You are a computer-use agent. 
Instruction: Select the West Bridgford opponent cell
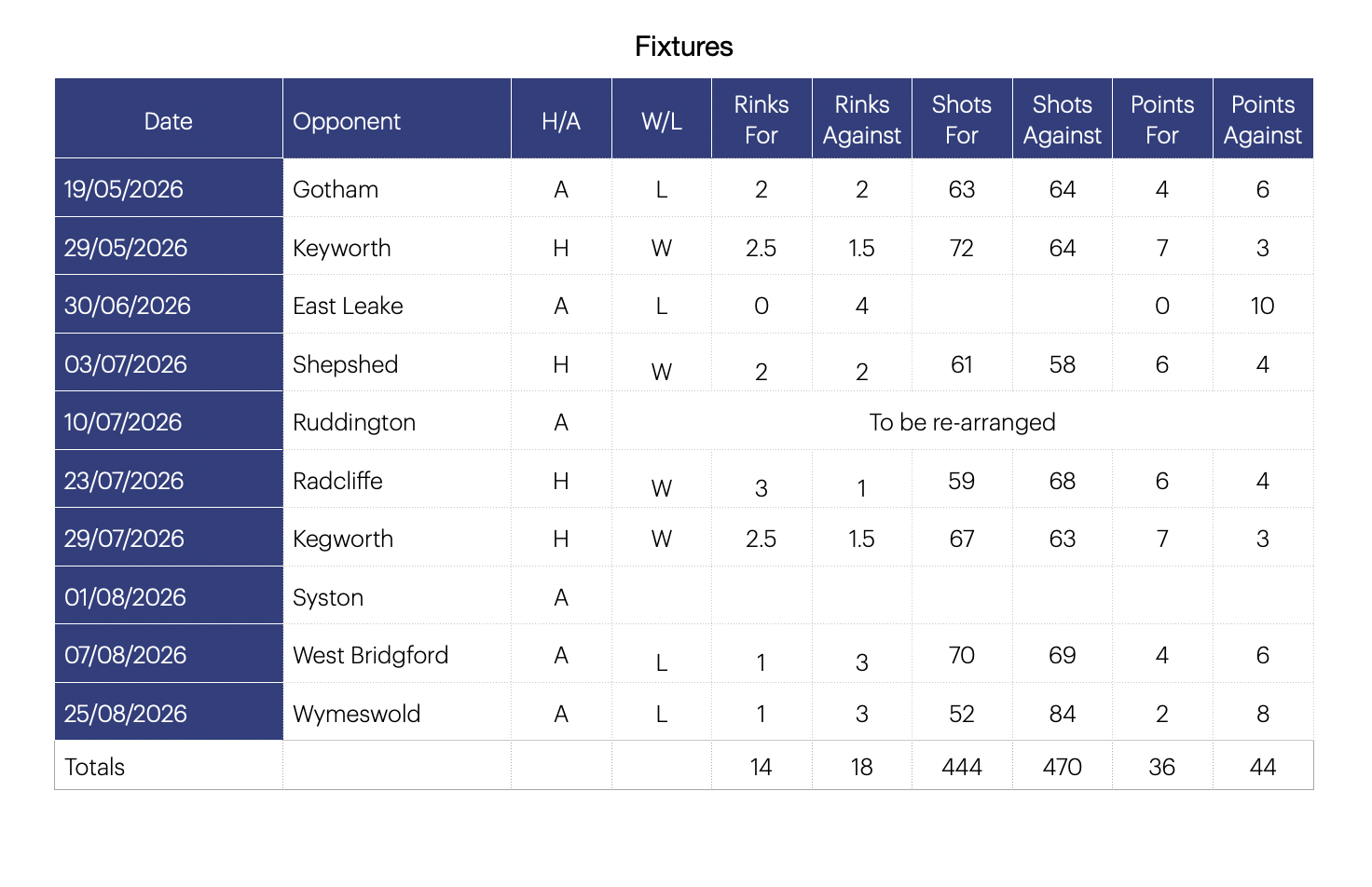[397, 655]
